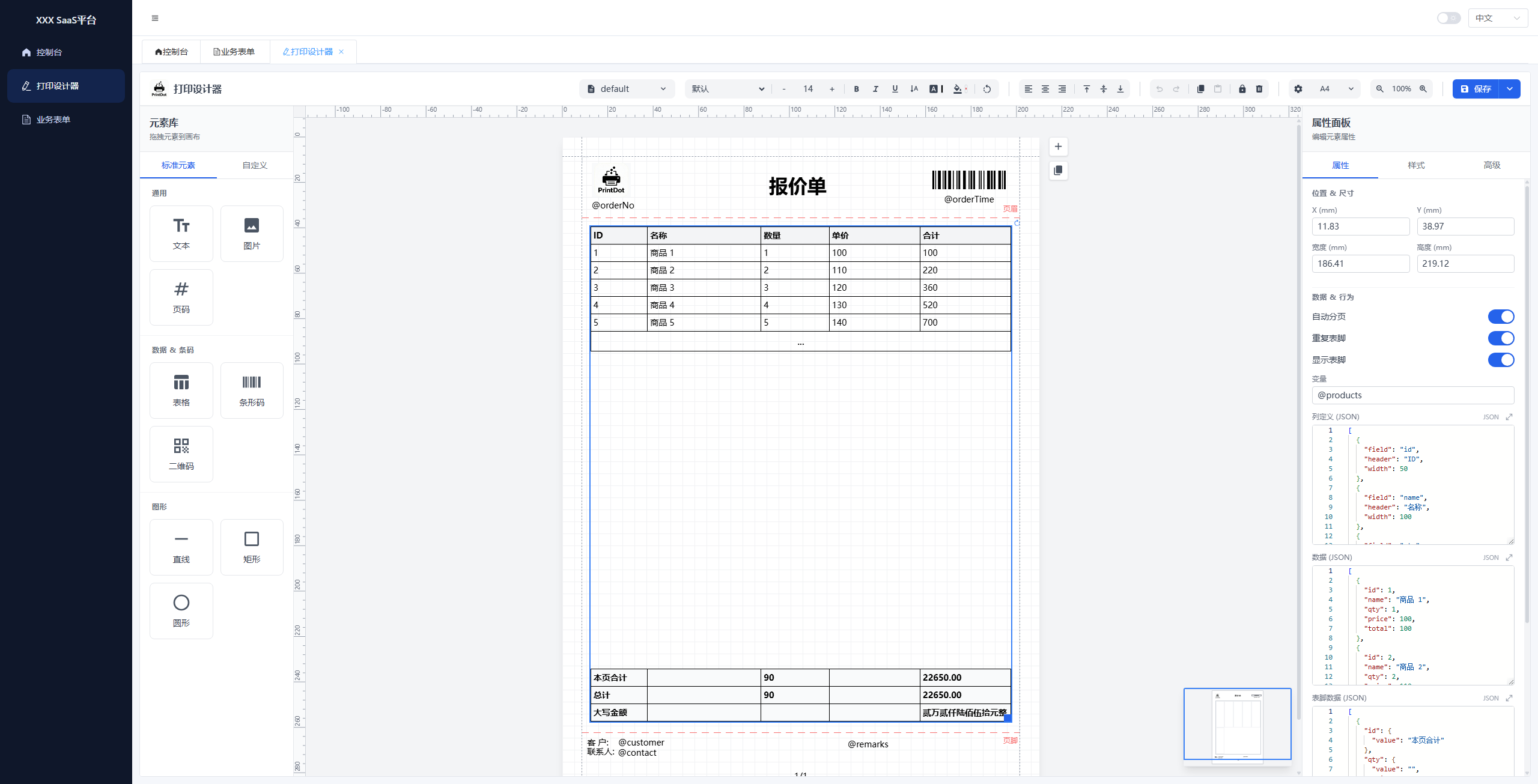Image resolution: width=1538 pixels, height=784 pixels.
Task: Open 业务表单 in the sidebar
Action: [x=53, y=120]
